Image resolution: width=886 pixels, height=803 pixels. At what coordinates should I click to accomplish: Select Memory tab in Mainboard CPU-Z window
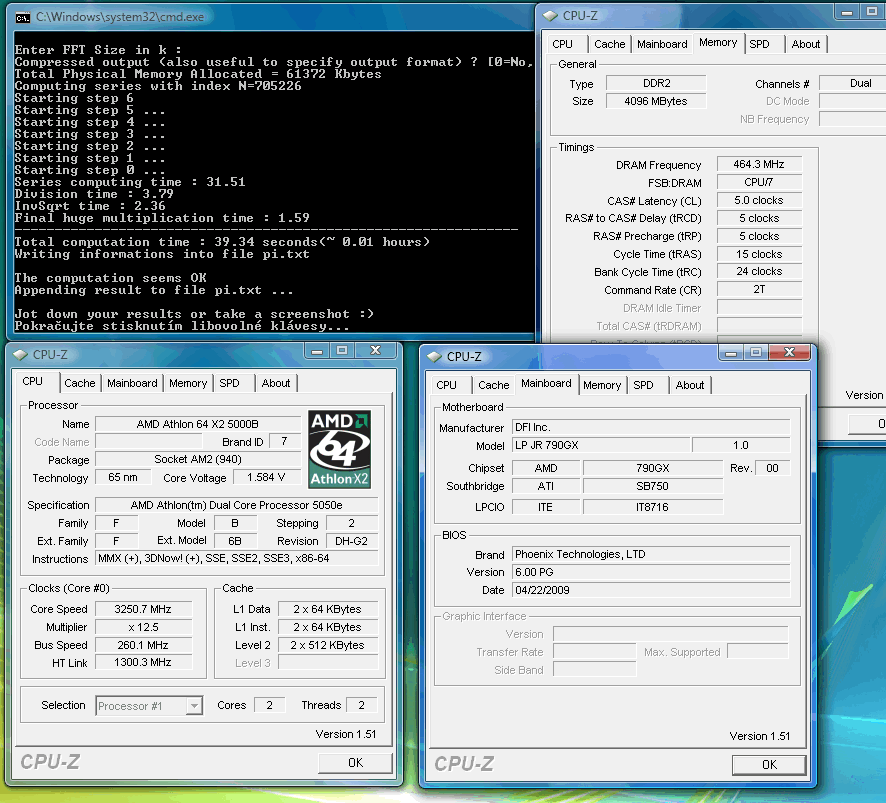click(602, 385)
